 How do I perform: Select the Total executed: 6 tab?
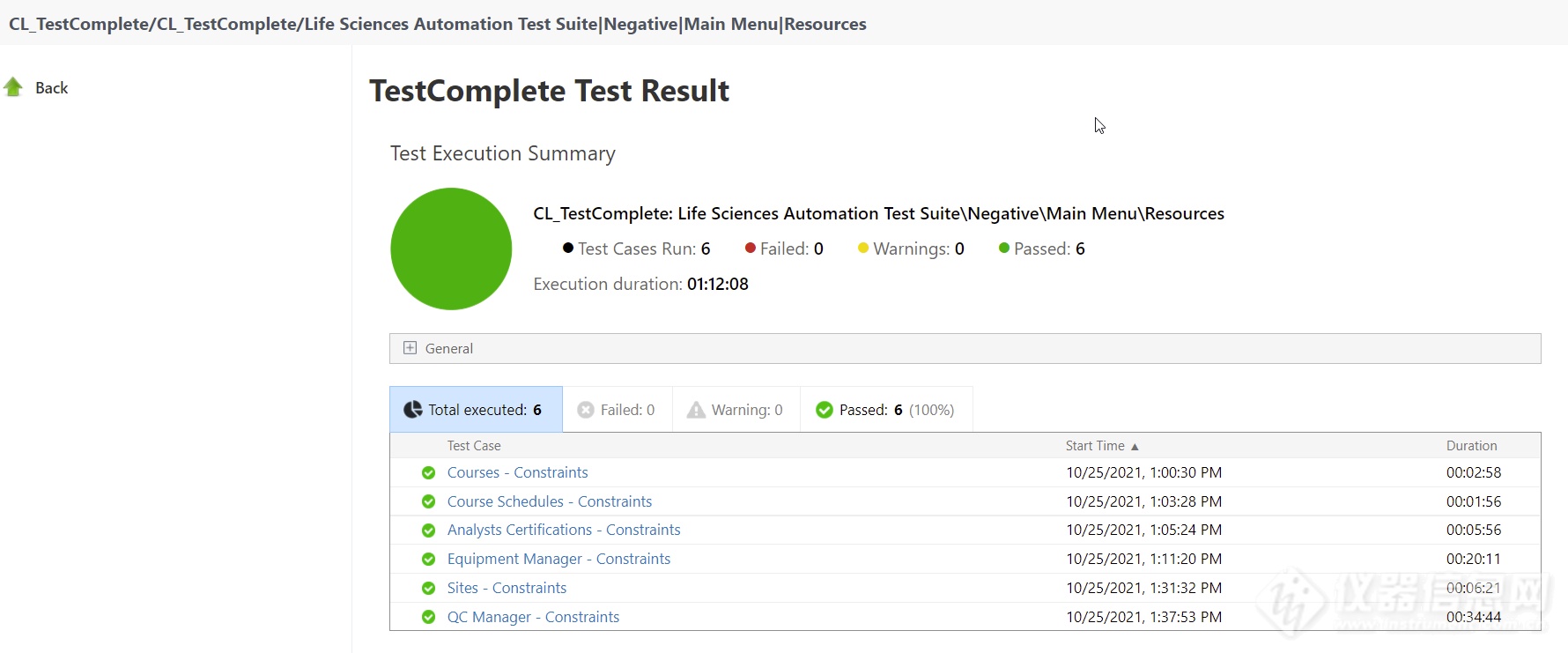pos(476,410)
